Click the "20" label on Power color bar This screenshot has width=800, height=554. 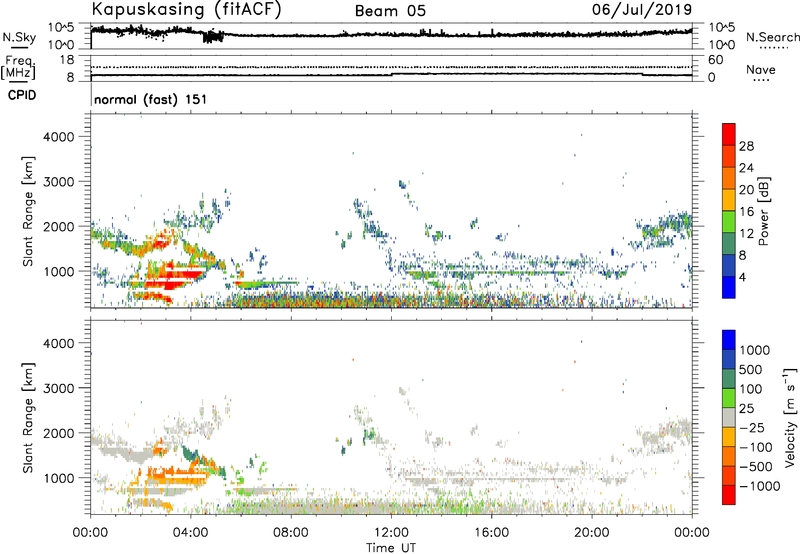coord(746,190)
